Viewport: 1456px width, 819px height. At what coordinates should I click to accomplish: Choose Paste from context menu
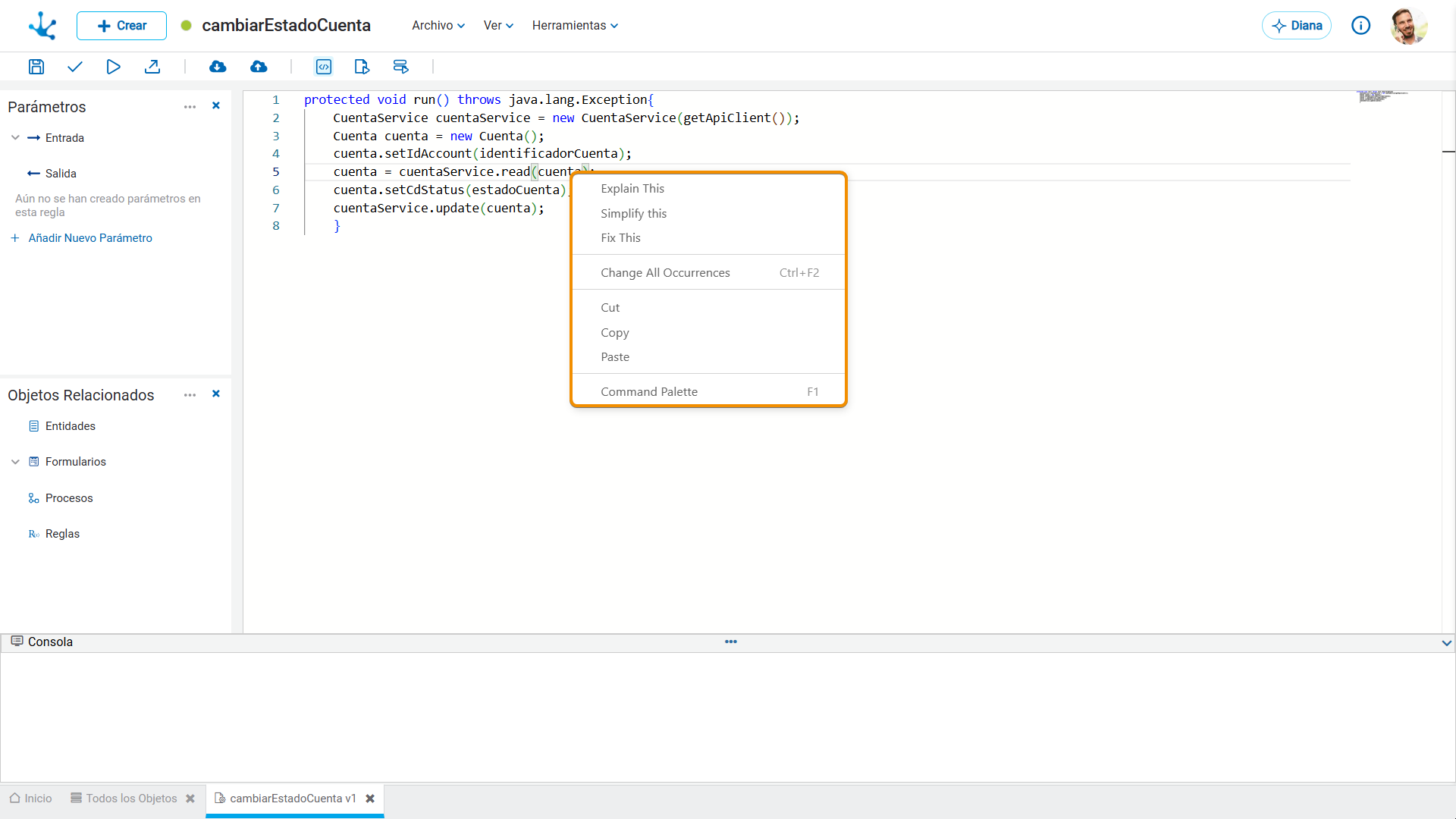click(708, 357)
